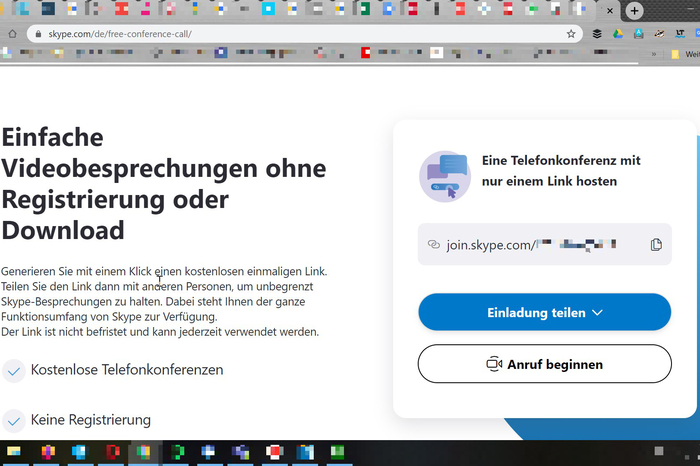Click the highlighted Chrome taskbar icon

(x=143, y=452)
